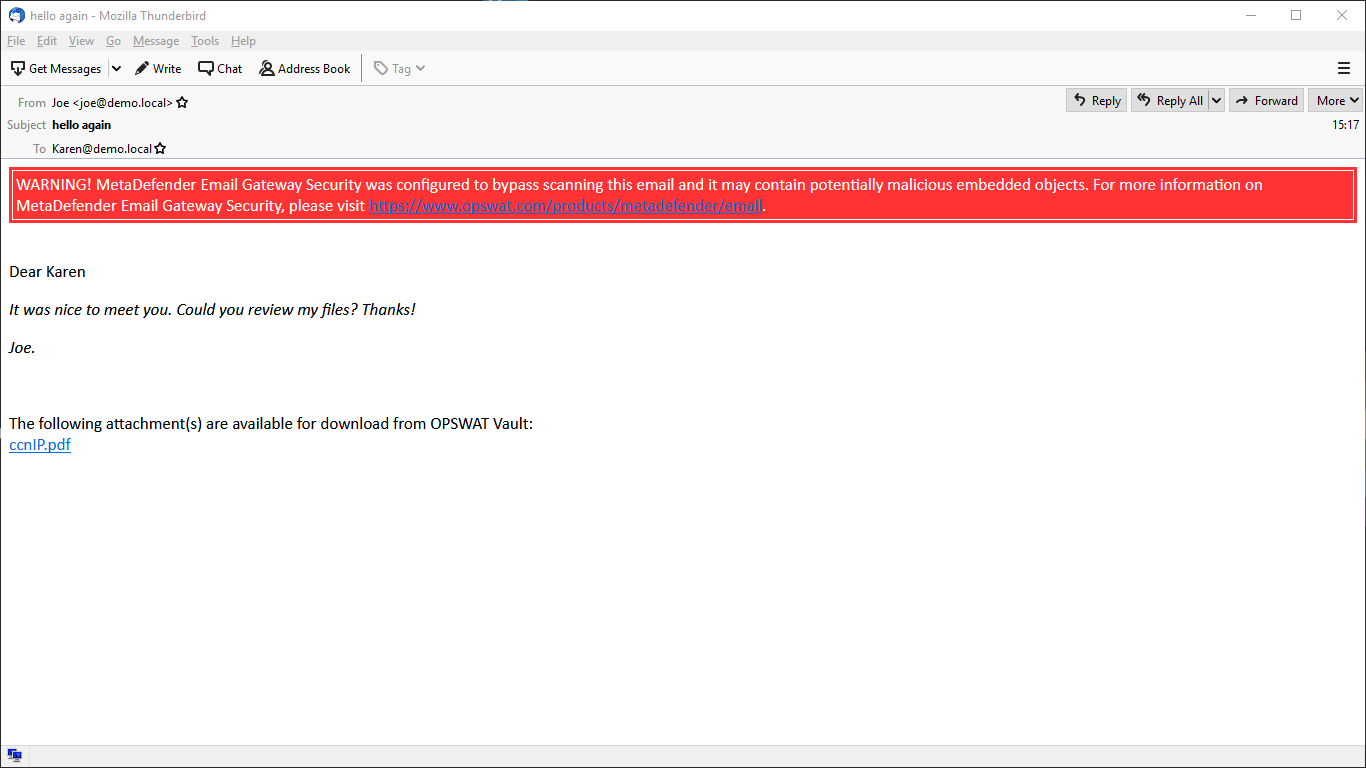Viewport: 1366px width, 768px height.
Task: Write a new message
Action: (158, 68)
